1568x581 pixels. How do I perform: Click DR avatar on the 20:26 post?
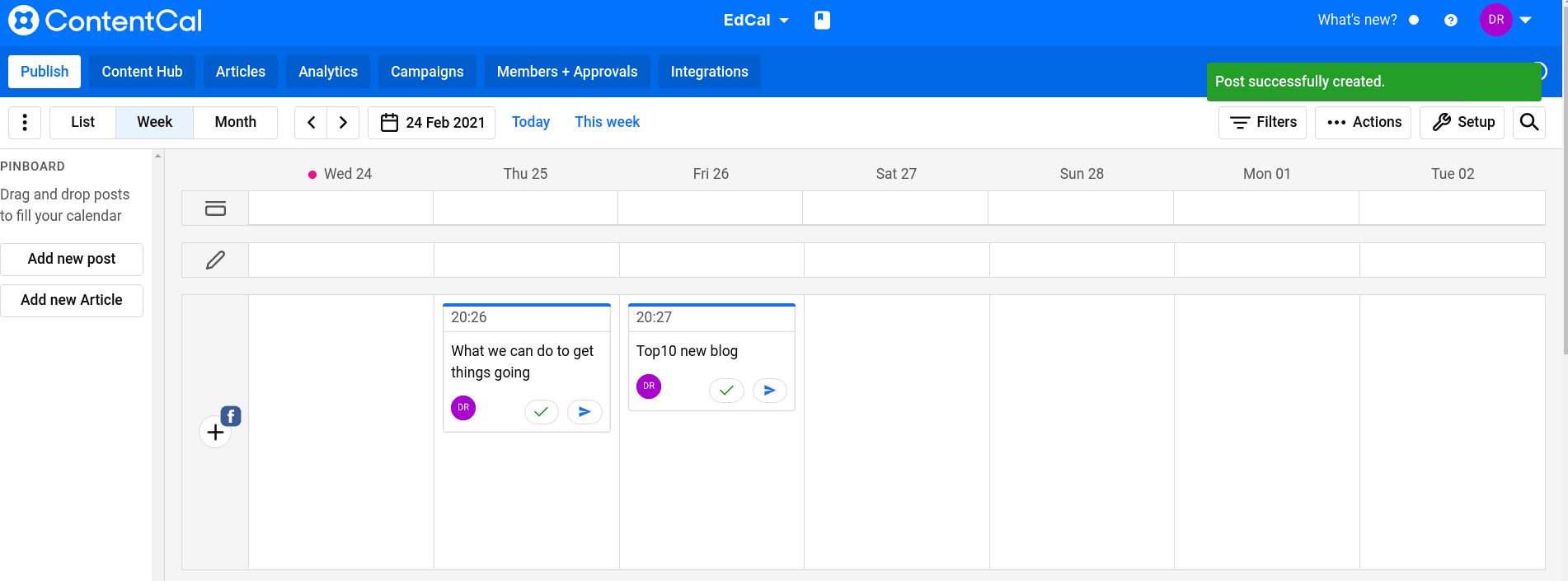463,407
